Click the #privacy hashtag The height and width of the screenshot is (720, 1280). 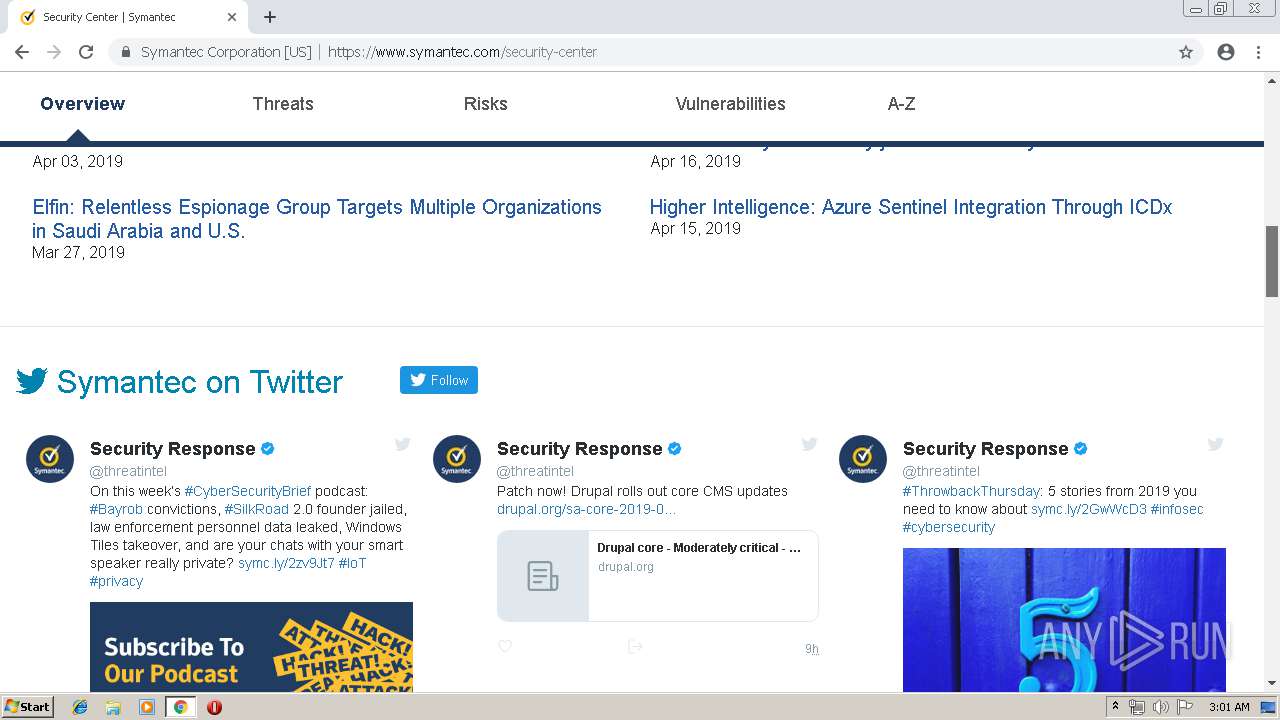pos(116,581)
